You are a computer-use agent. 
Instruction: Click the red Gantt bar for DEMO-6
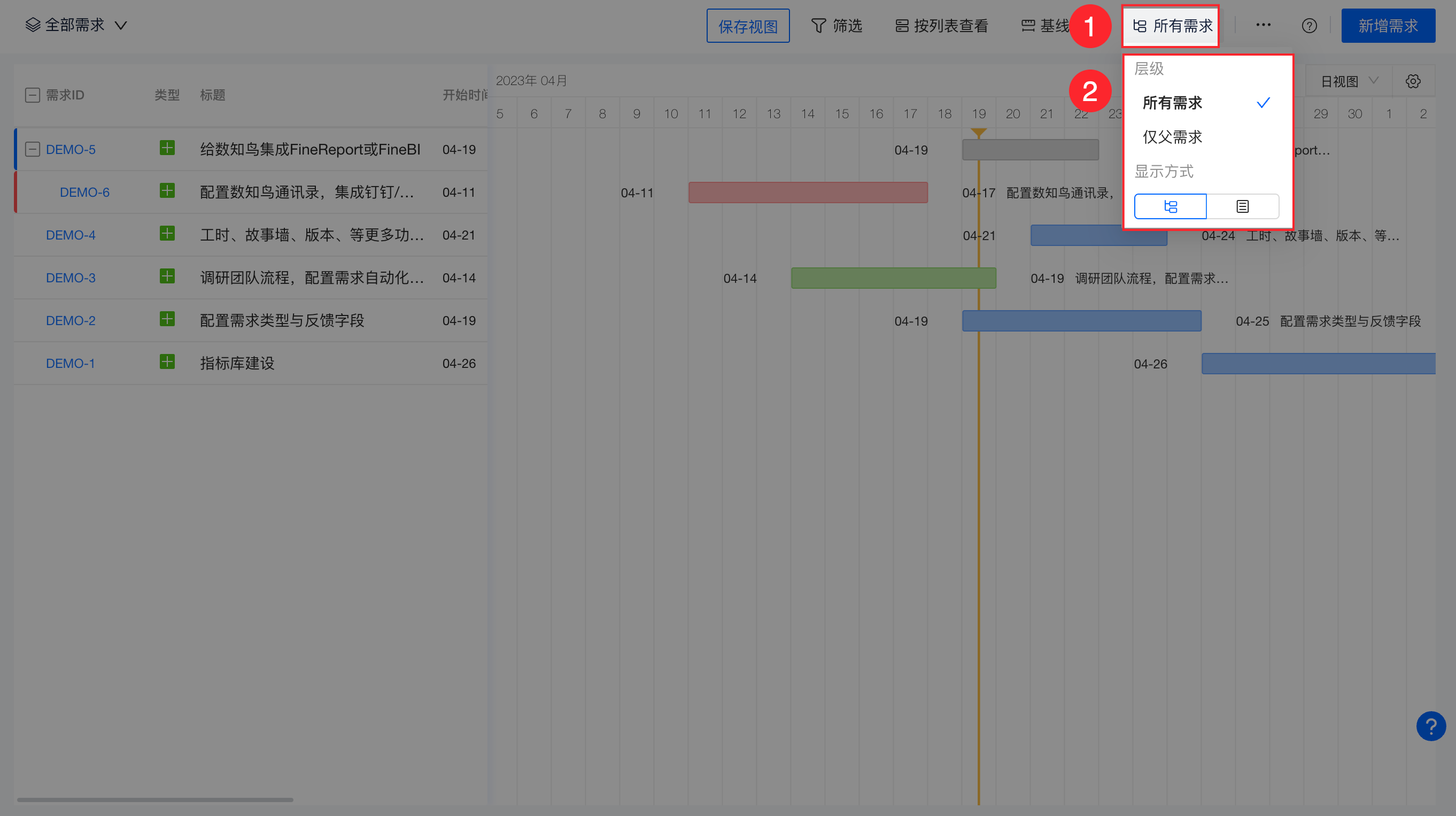click(x=808, y=193)
